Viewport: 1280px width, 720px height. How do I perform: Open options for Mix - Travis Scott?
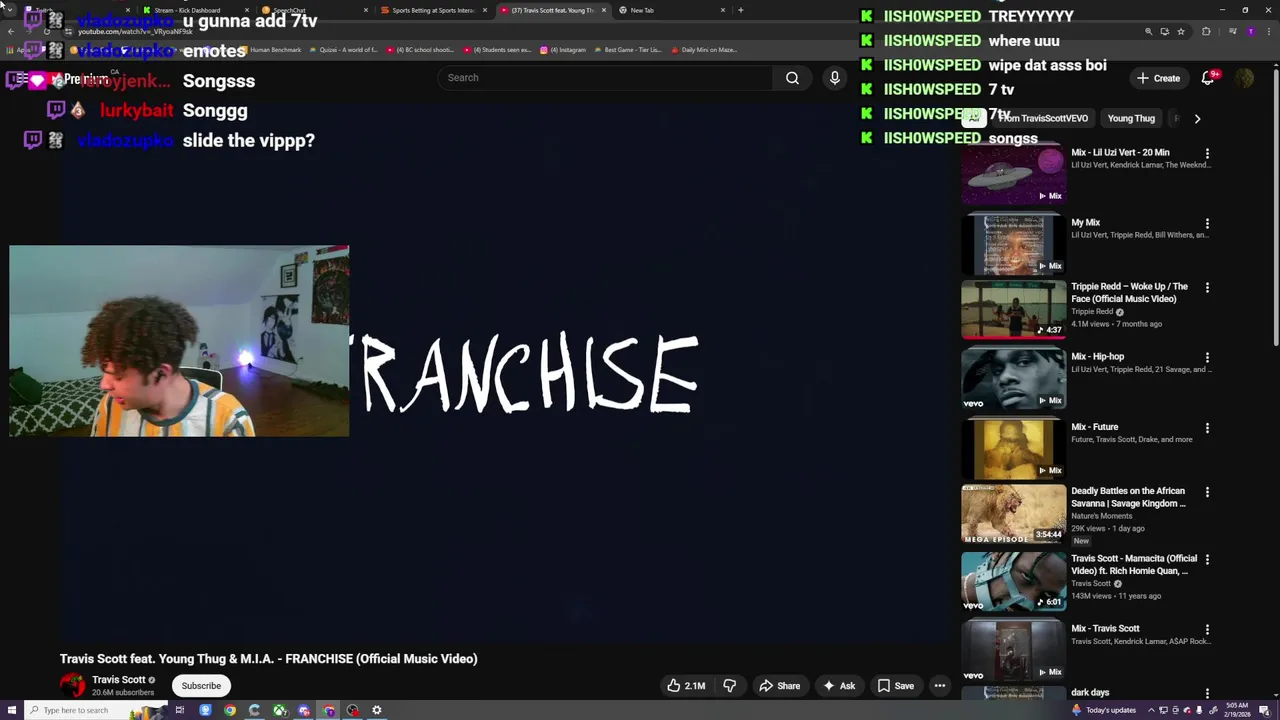tap(1207, 630)
